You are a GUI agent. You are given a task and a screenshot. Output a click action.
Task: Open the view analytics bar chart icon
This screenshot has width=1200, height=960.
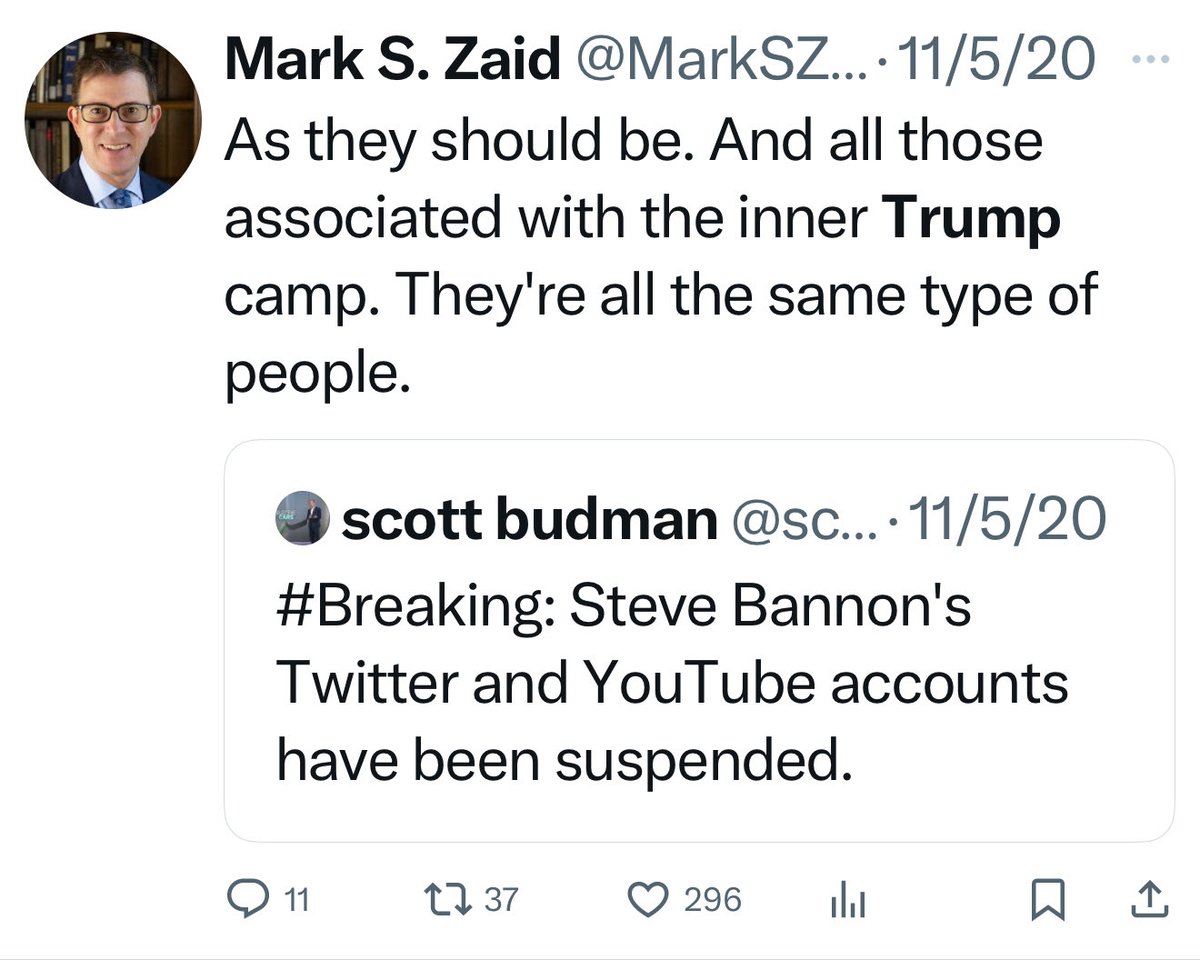[847, 900]
